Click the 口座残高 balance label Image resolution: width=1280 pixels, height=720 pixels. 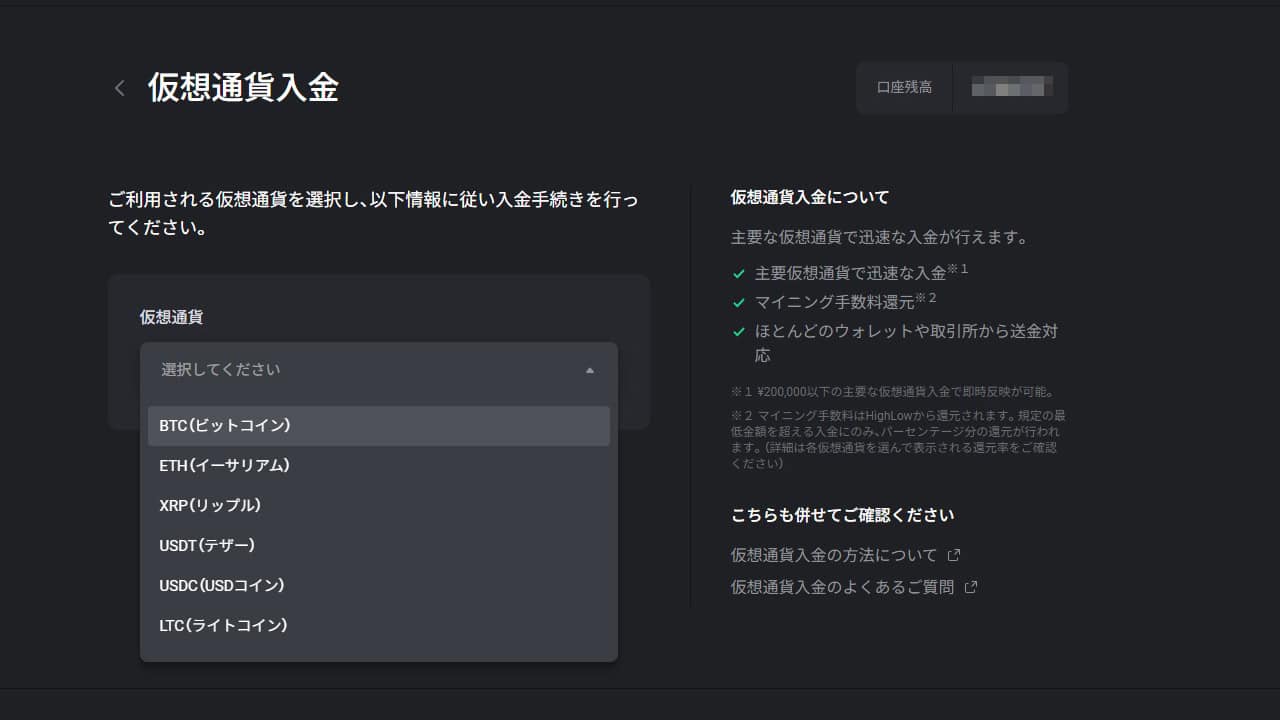[904, 88]
